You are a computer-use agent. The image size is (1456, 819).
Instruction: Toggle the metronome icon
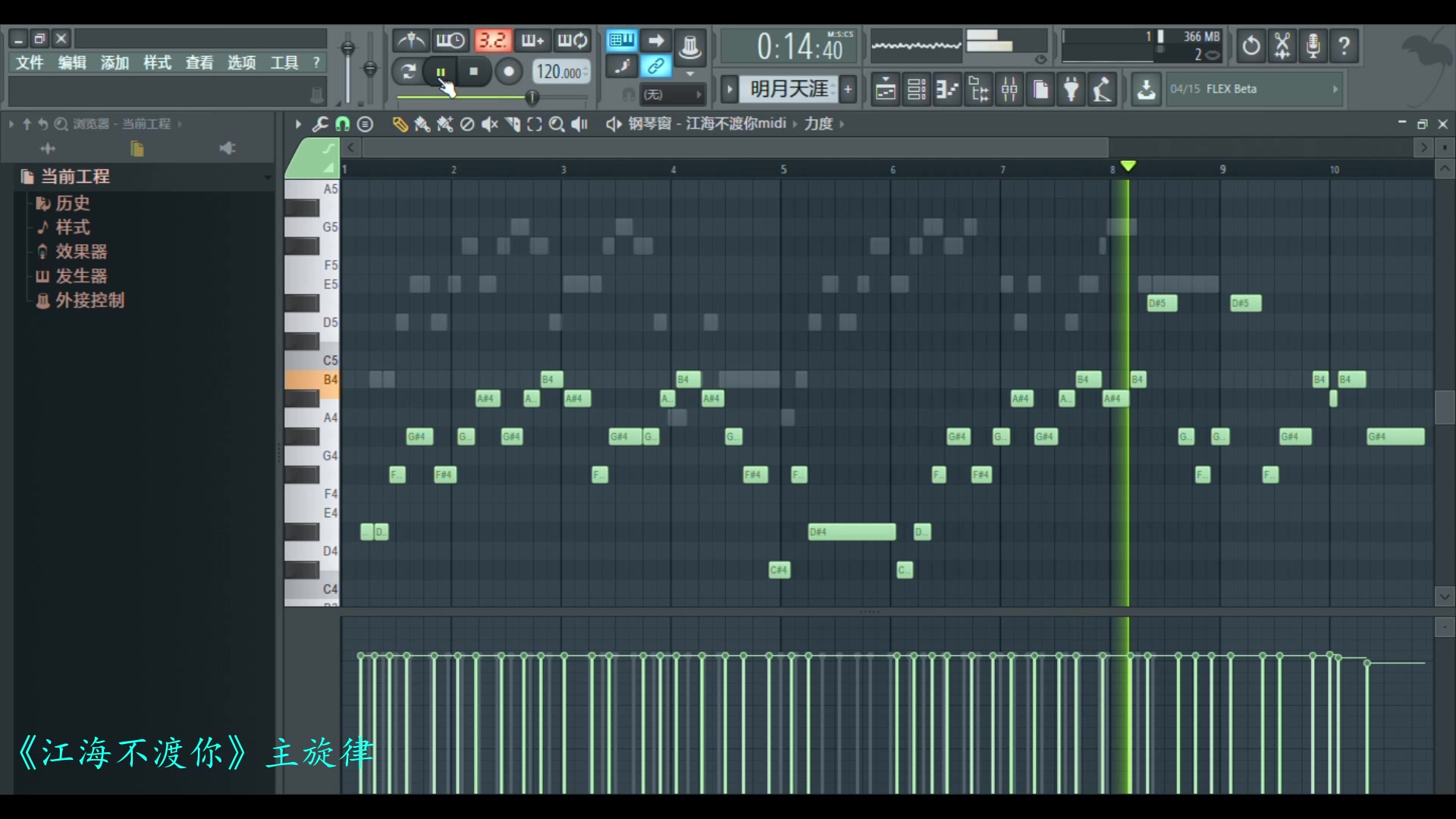[412, 40]
